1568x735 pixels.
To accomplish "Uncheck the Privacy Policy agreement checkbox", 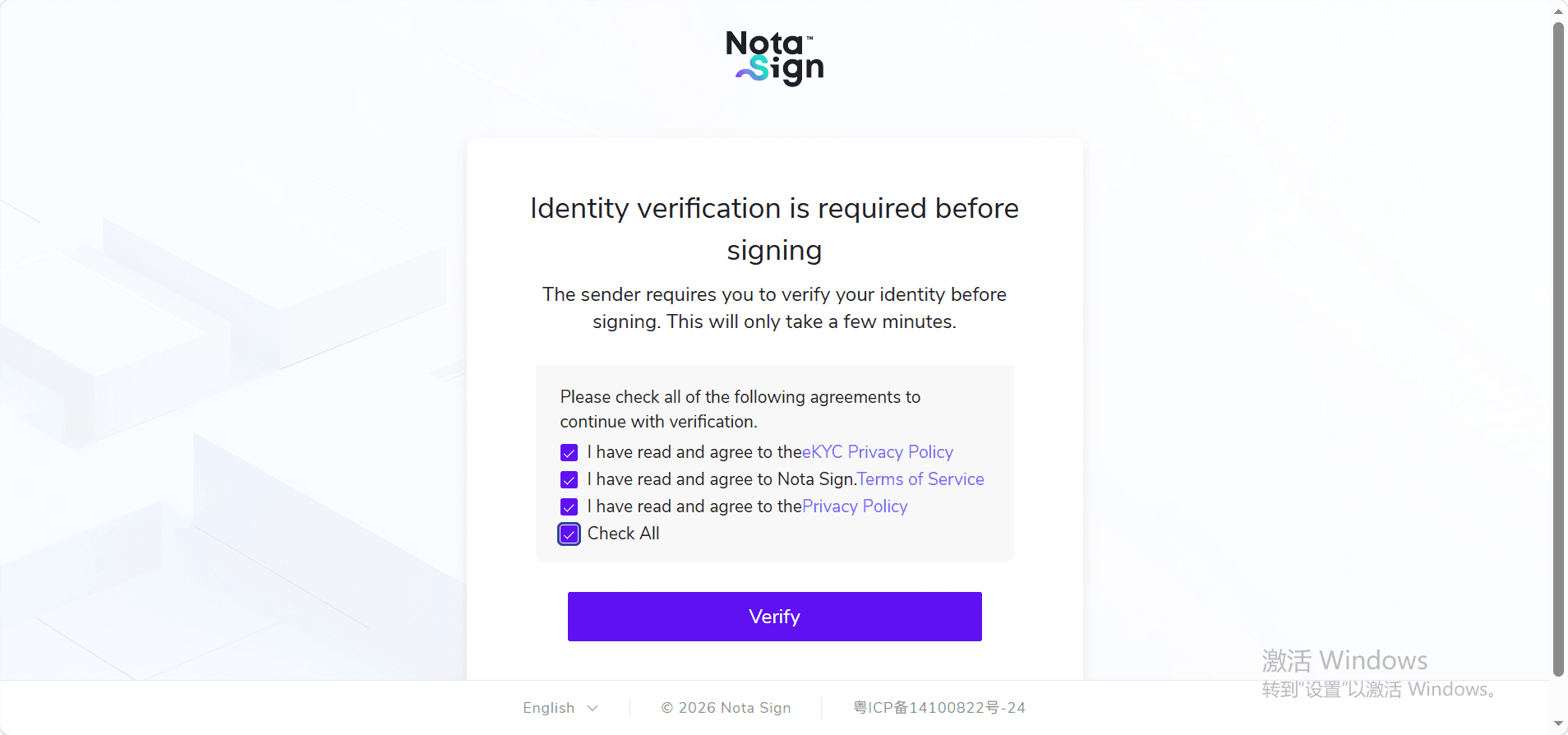I will pyautogui.click(x=569, y=507).
